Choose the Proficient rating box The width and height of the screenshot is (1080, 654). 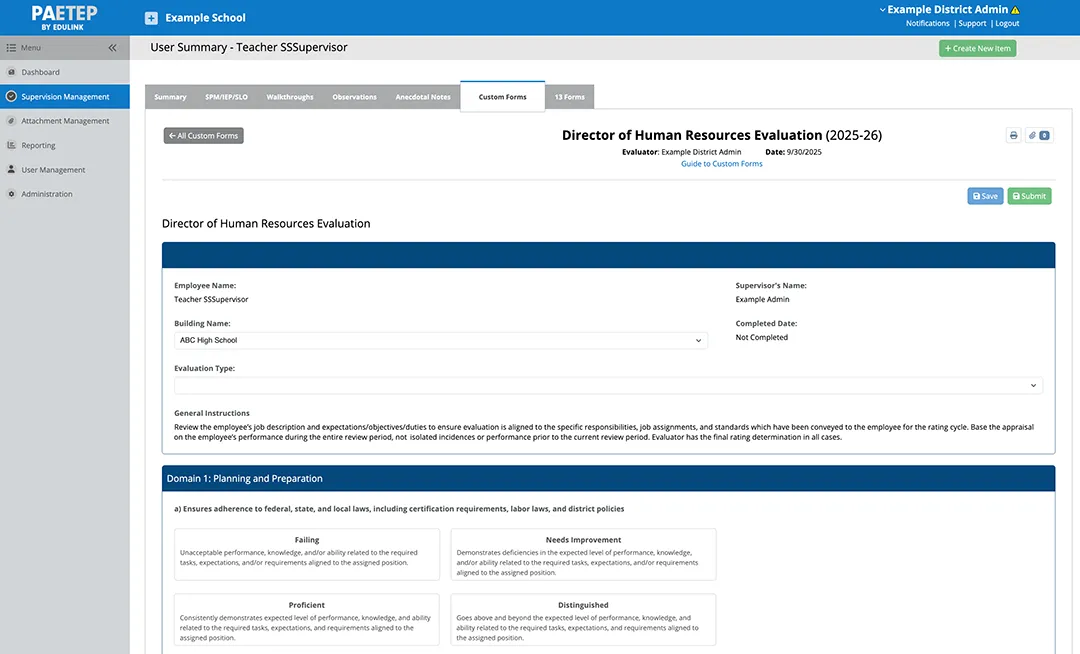point(306,619)
